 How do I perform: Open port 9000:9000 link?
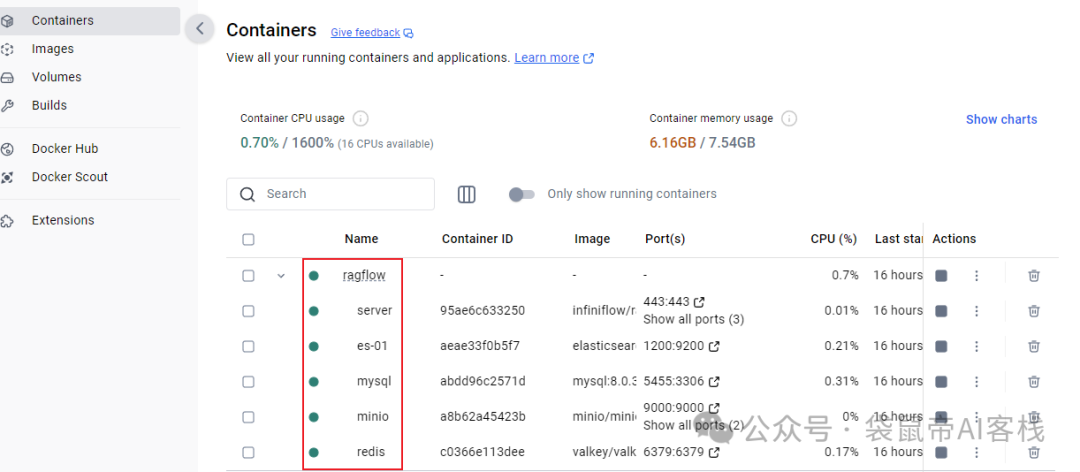point(681,408)
